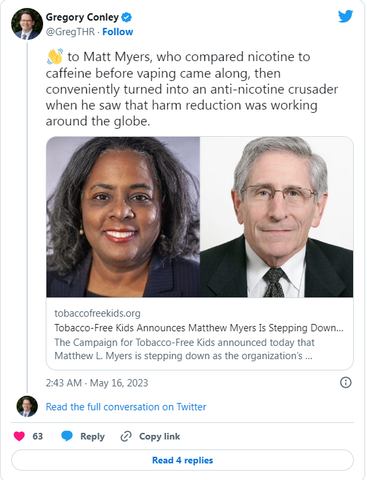Viewport: 367px width, 480px height.
Task: Click the Read 4 replies button
Action: [x=182, y=460]
